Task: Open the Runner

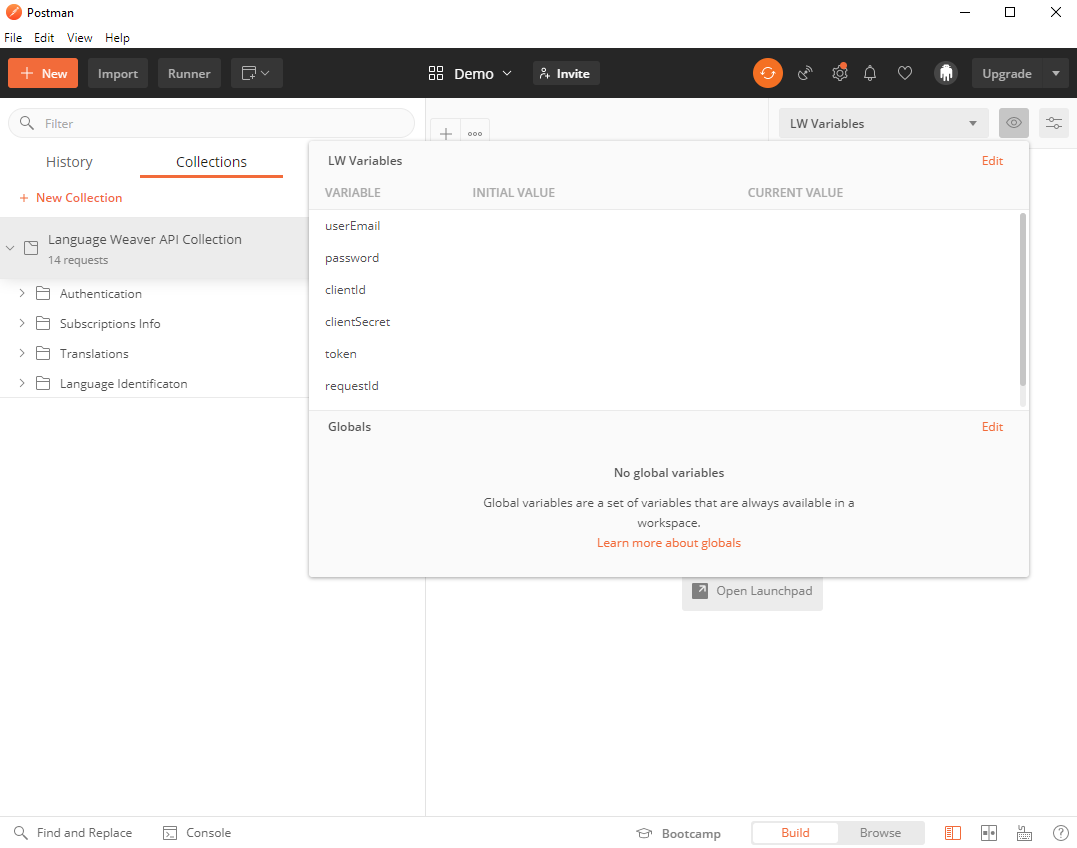Action: (x=189, y=73)
